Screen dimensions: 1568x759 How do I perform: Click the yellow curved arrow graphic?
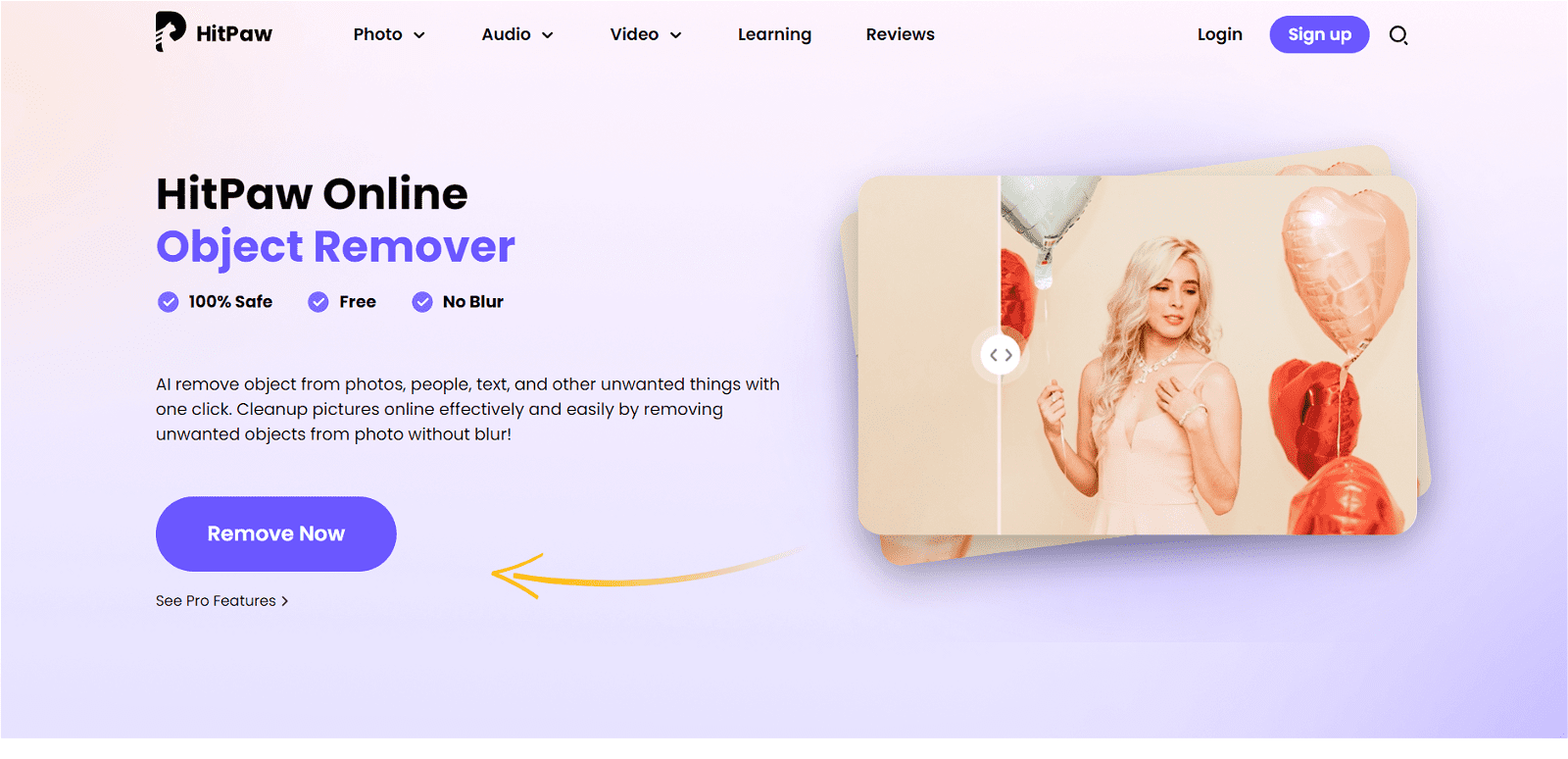(647, 572)
